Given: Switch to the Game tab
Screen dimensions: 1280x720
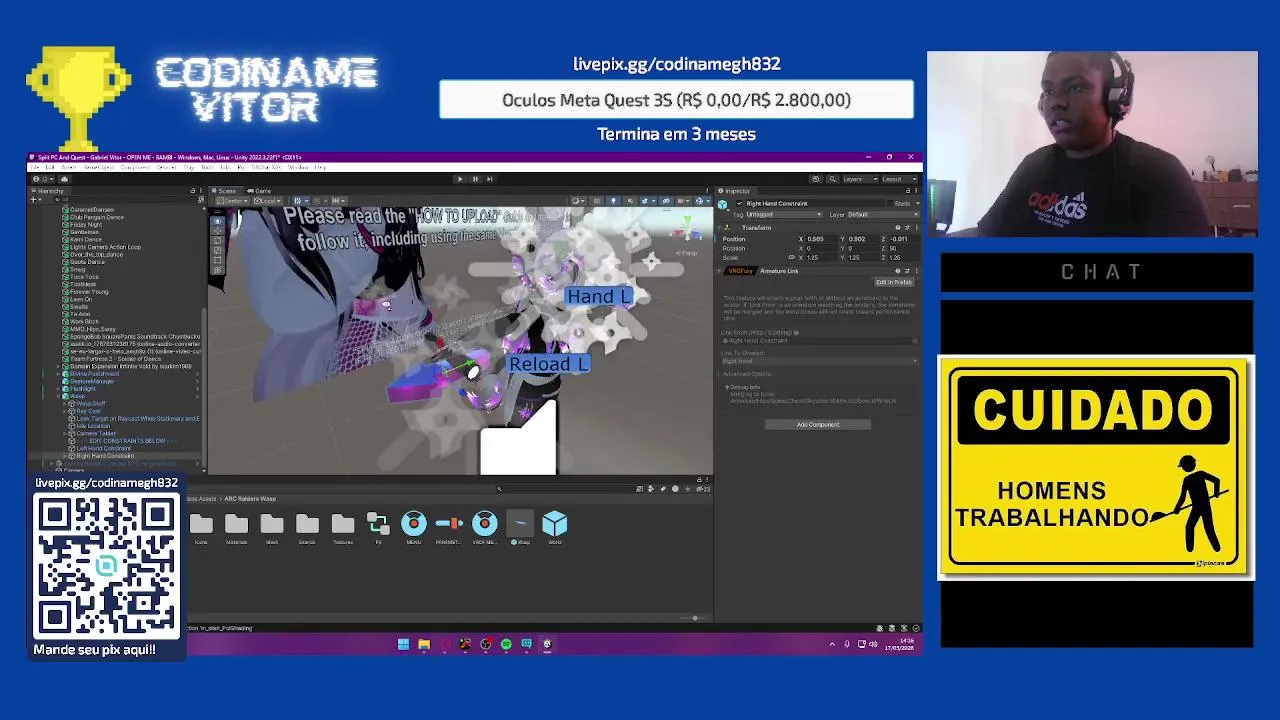Looking at the screenshot, I should [x=259, y=190].
